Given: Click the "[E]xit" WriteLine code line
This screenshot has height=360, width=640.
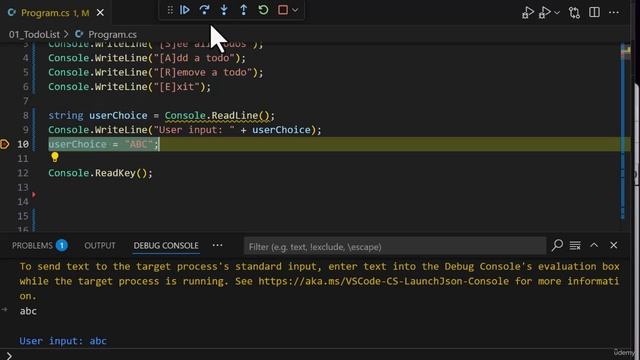Looking at the screenshot, I should pos(130,87).
